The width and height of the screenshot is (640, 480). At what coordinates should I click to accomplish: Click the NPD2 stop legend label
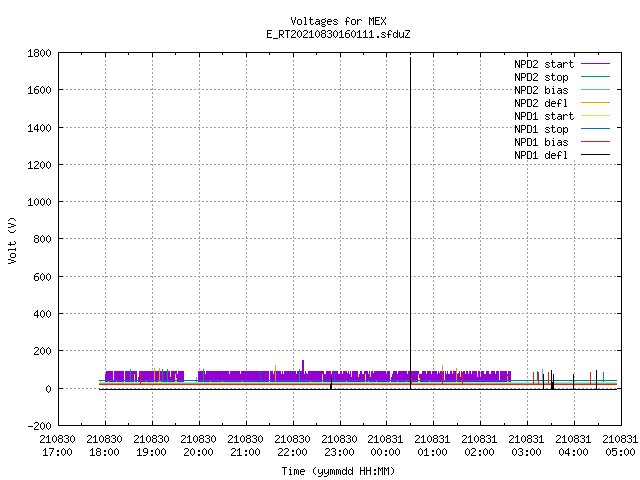pyautogui.click(x=541, y=77)
